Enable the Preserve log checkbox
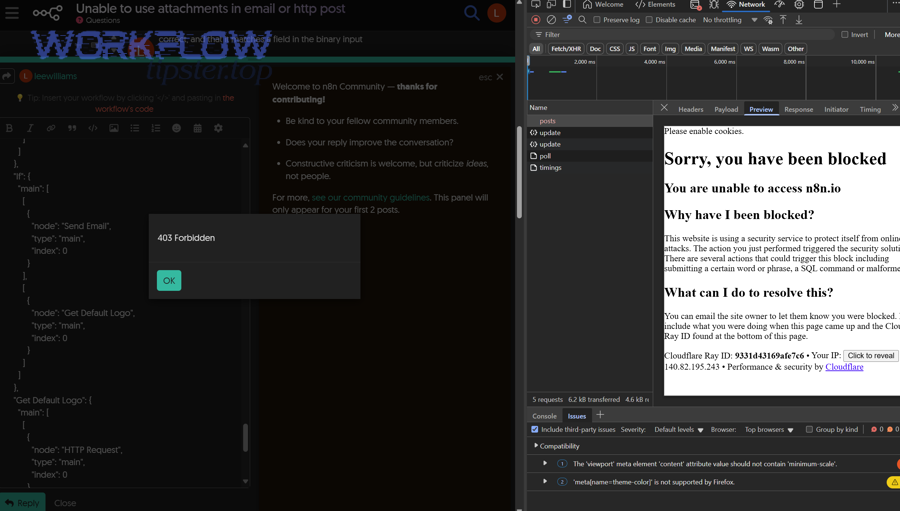900x511 pixels. point(597,20)
